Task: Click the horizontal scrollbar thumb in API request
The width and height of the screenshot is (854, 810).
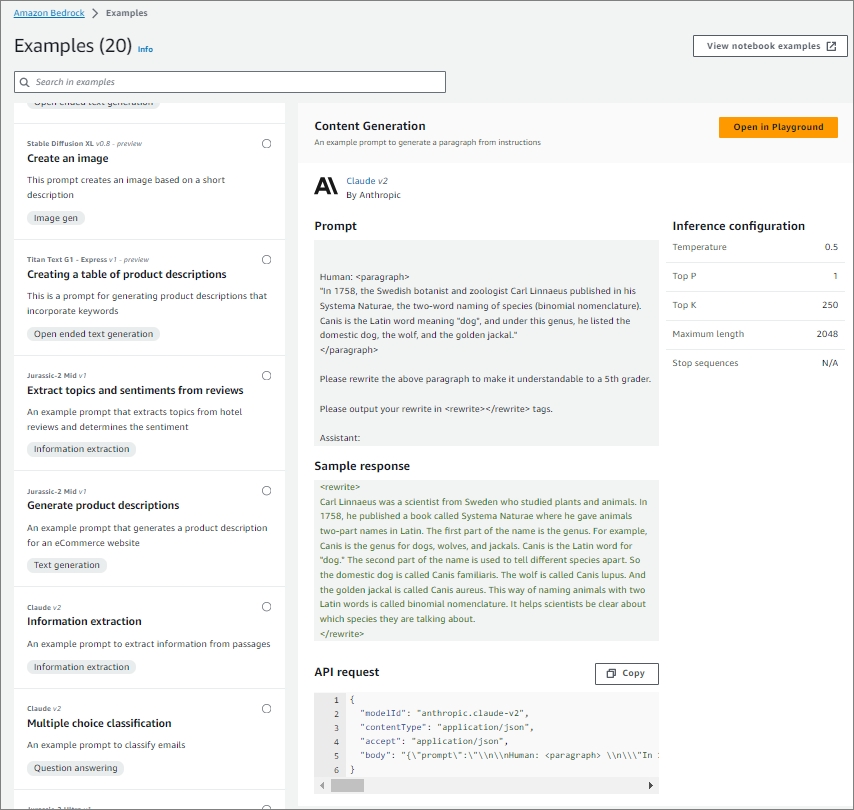Action: [x=347, y=786]
